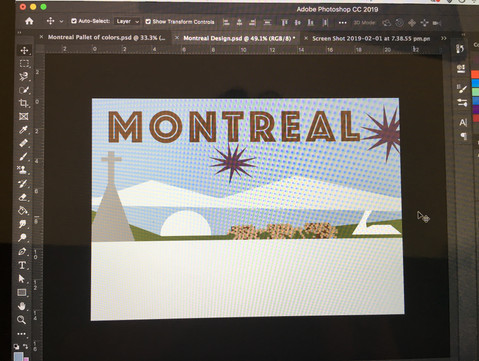Open the Character panel icon
The image size is (479, 361).
pyautogui.click(x=463, y=123)
